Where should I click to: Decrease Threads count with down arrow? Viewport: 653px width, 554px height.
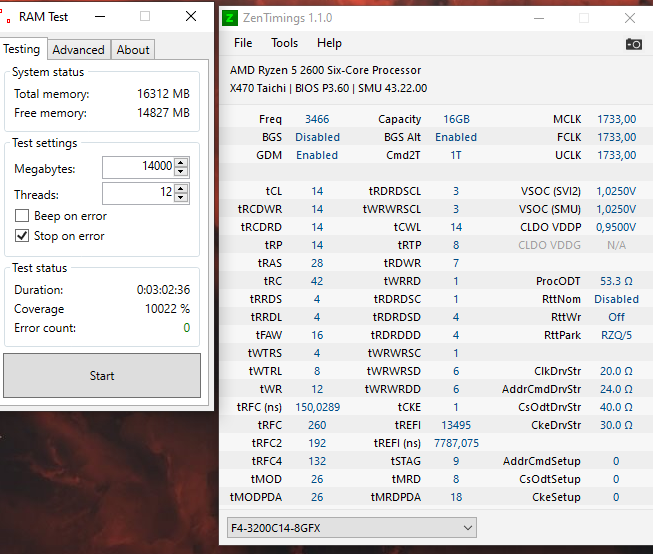tap(180, 197)
